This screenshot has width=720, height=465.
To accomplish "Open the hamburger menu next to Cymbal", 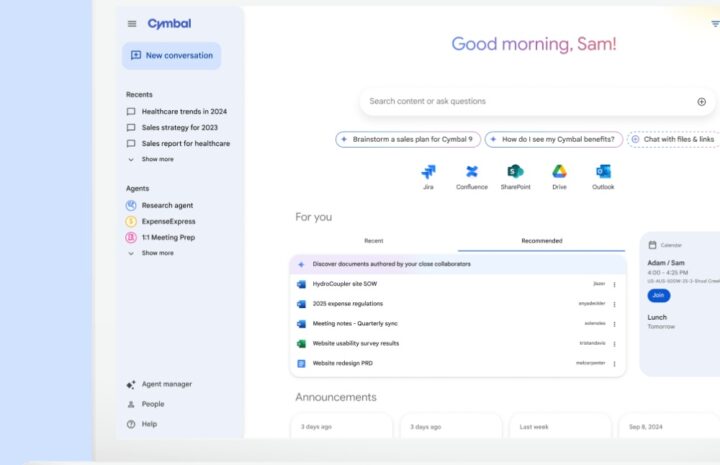I will click(132, 24).
